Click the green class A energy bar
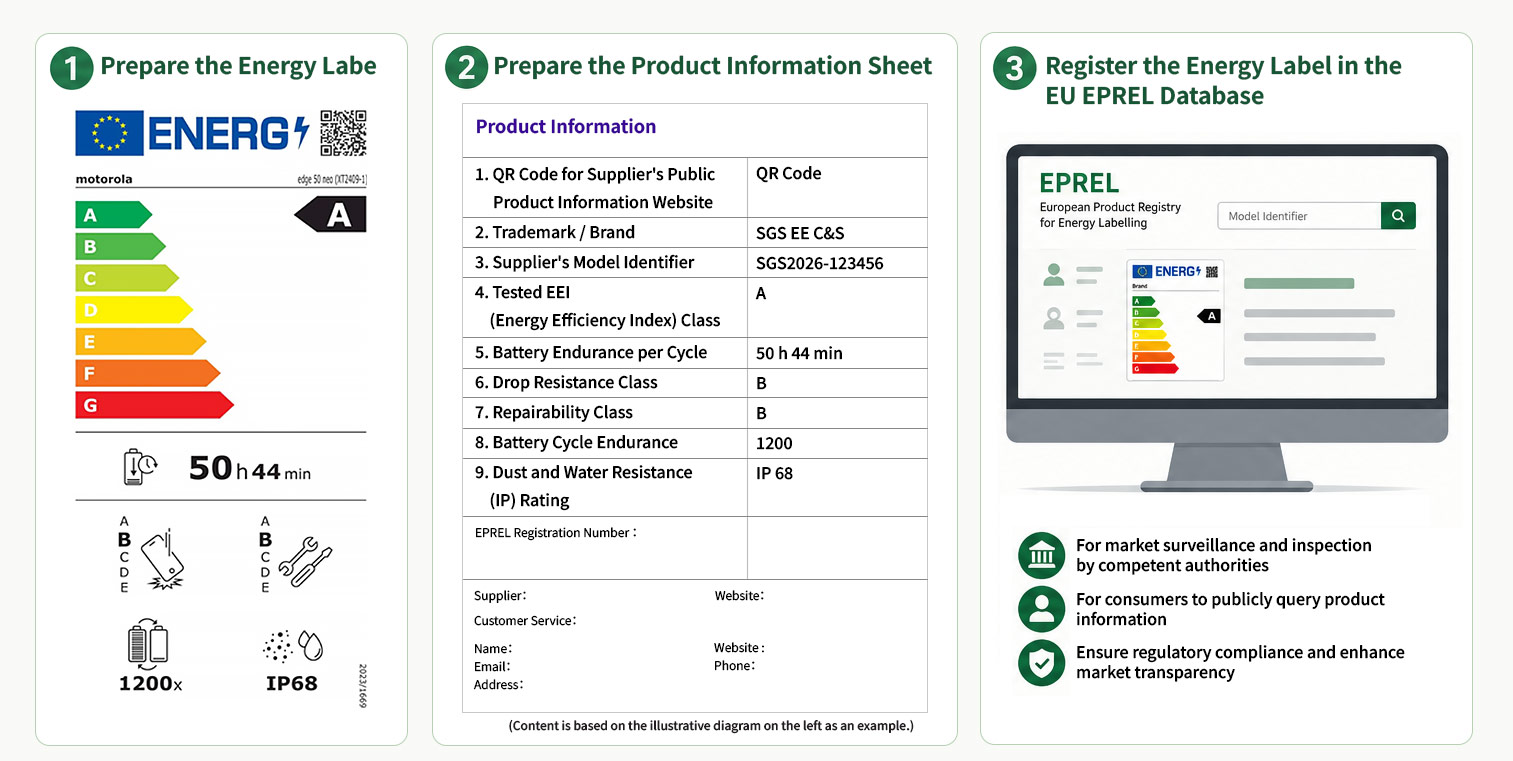Image resolution: width=1513 pixels, height=761 pixels. 113,215
